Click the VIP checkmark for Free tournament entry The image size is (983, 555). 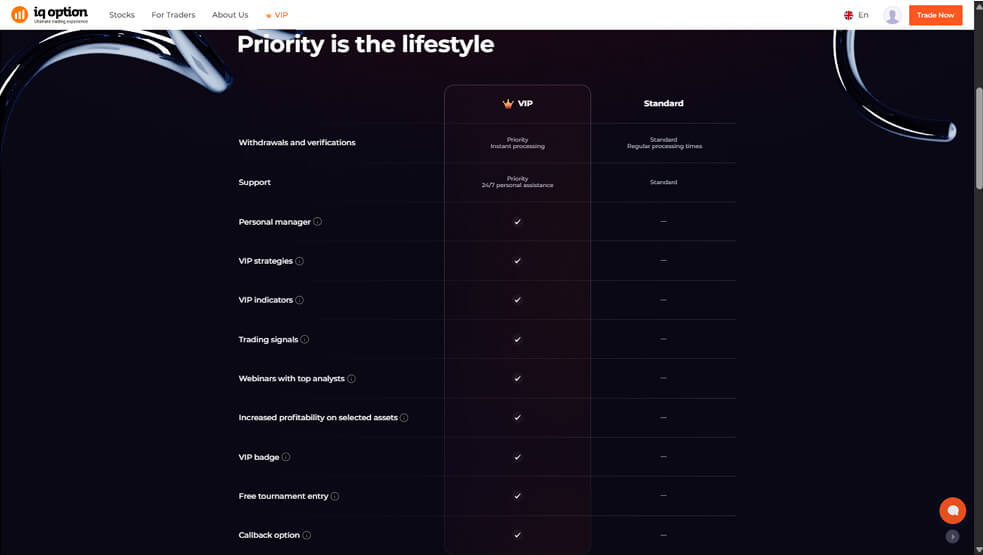coord(517,496)
